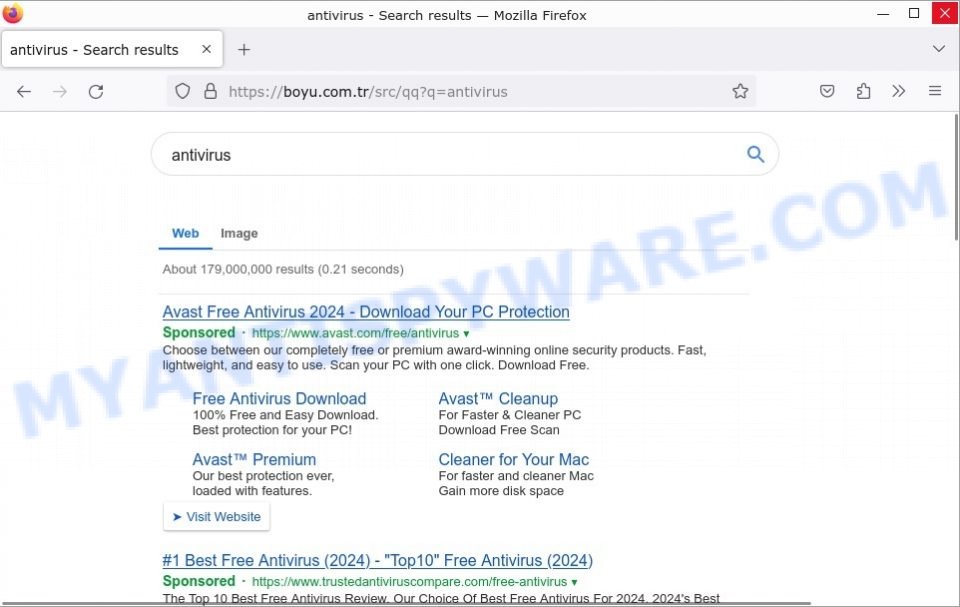This screenshot has height=607, width=960.
Task: Click the boyu.com.tr address bar URL
Action: (368, 92)
